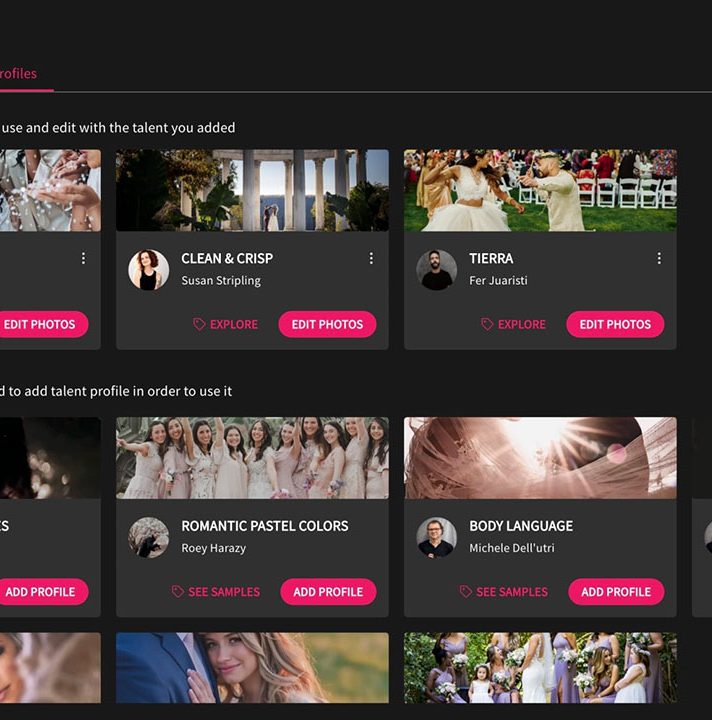
Task: Click tag icon beside Explore on Clean & Crisp
Action: (x=199, y=324)
